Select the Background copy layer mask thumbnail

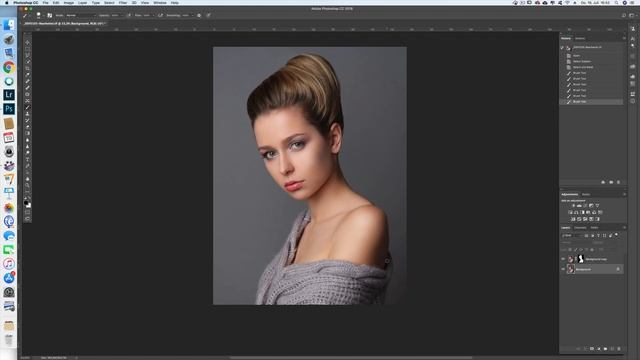tap(581, 259)
